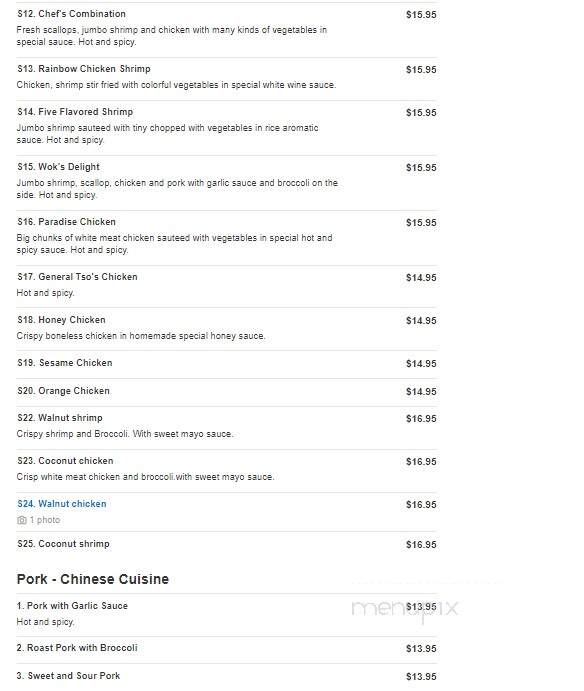Click the Pork - Chinese Cuisine heading
584x691 pixels.
(x=93, y=579)
